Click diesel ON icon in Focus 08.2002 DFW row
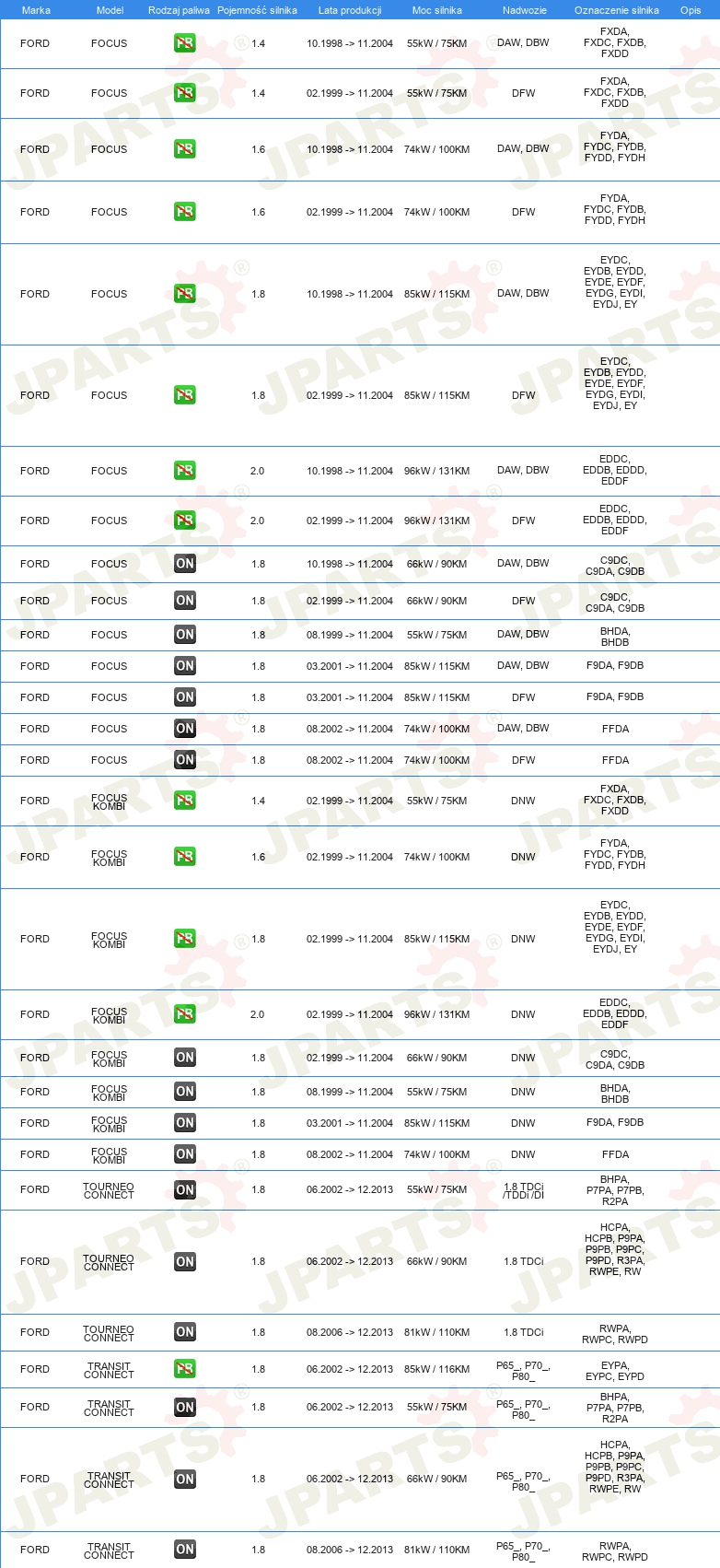Image resolution: width=720 pixels, height=1568 pixels. coord(184,760)
